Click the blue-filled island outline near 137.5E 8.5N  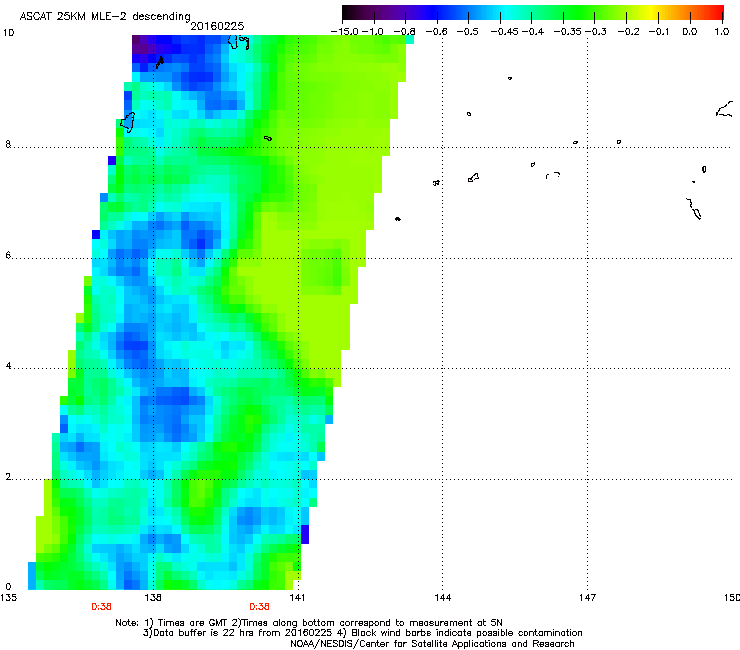[127, 122]
